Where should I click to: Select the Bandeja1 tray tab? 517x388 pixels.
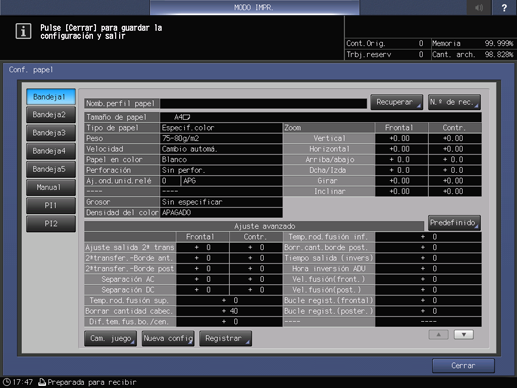coord(51,97)
